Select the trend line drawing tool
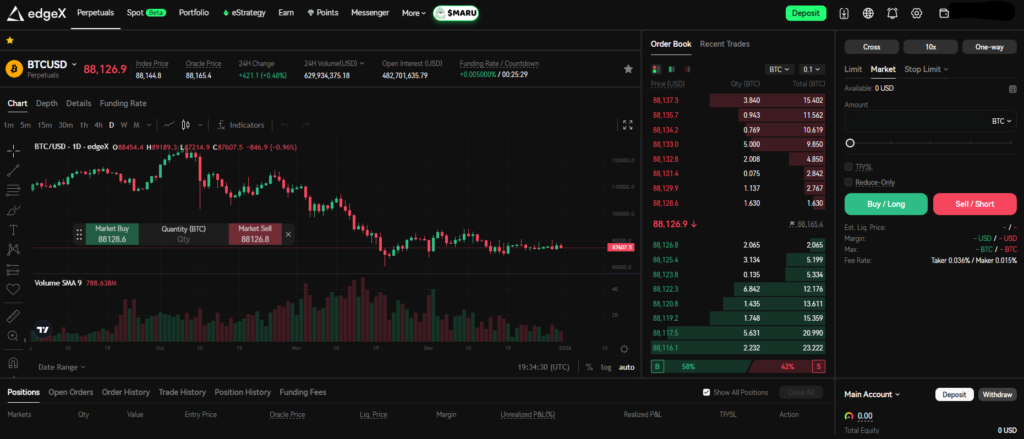Image resolution: width=1024 pixels, height=439 pixels. click(x=13, y=170)
